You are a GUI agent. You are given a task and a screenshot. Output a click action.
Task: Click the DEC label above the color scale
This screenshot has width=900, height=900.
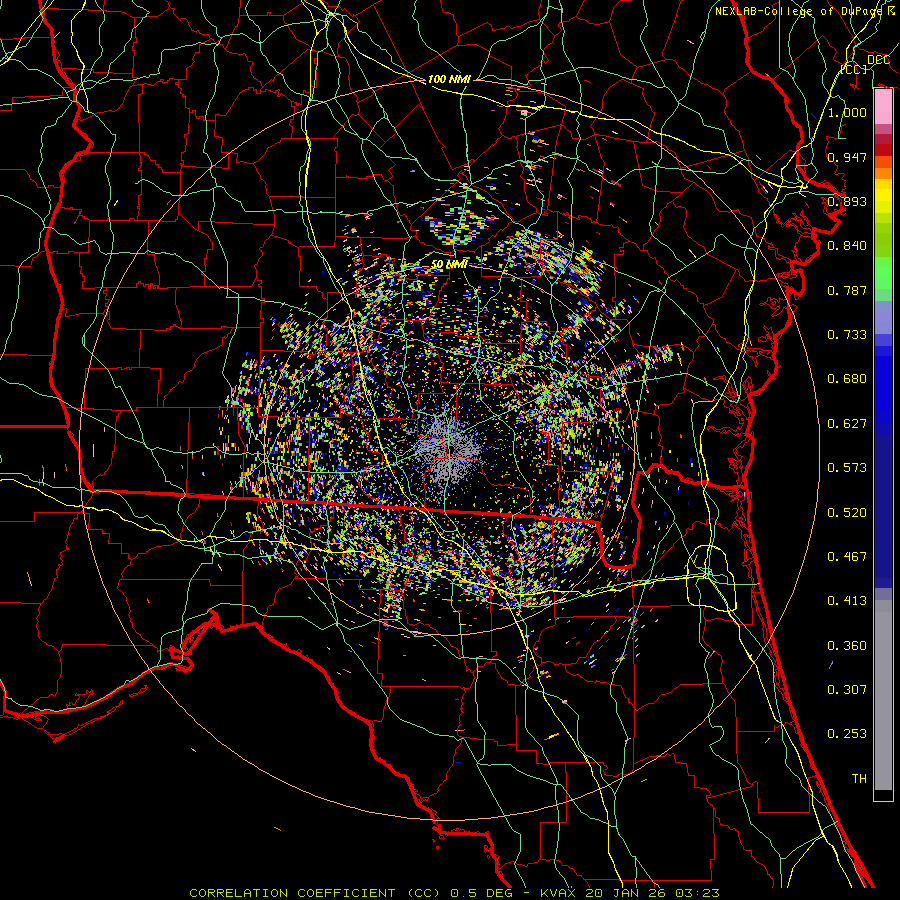(878, 59)
